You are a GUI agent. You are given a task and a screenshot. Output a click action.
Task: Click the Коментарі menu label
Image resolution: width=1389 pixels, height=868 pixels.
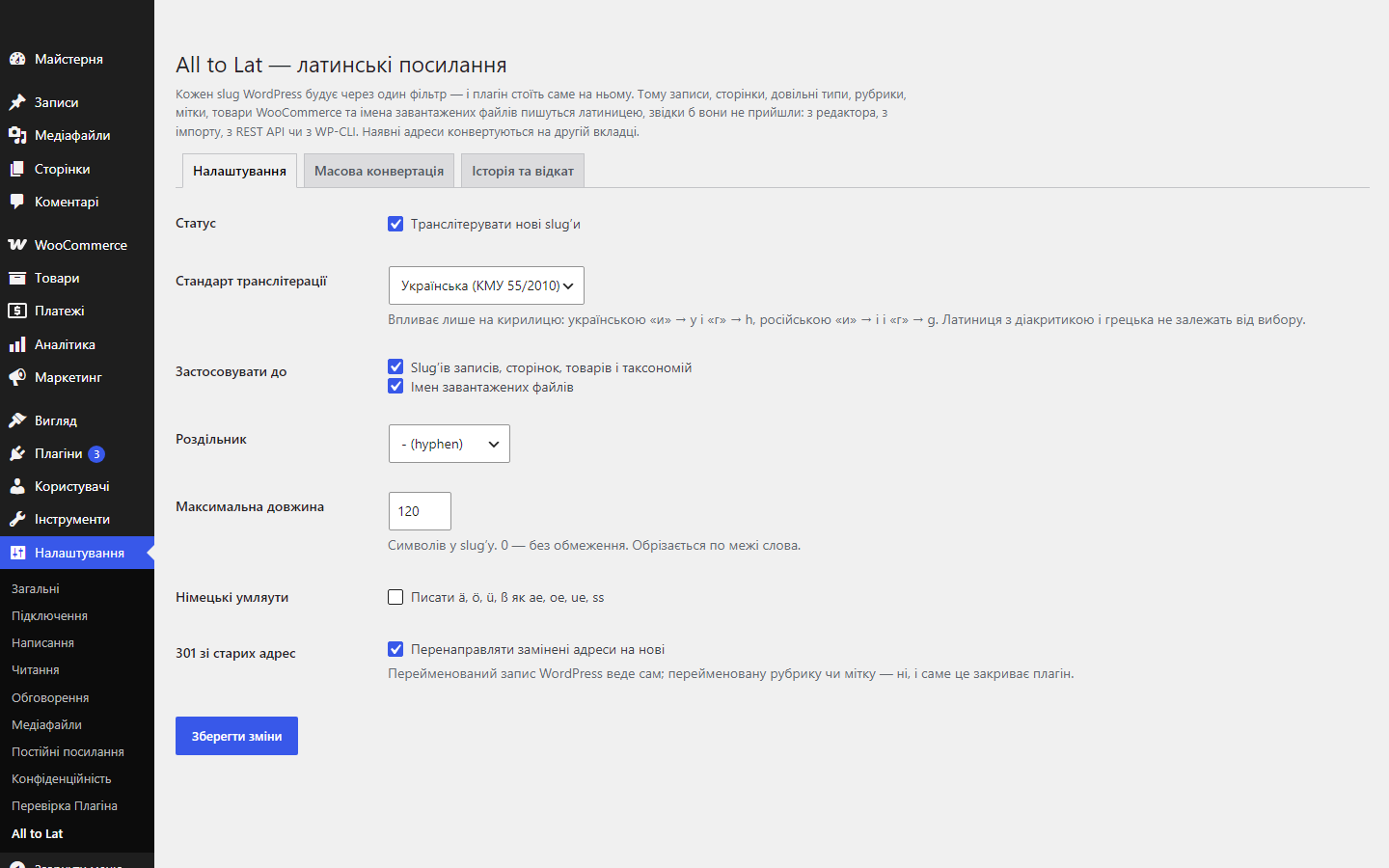click(67, 202)
